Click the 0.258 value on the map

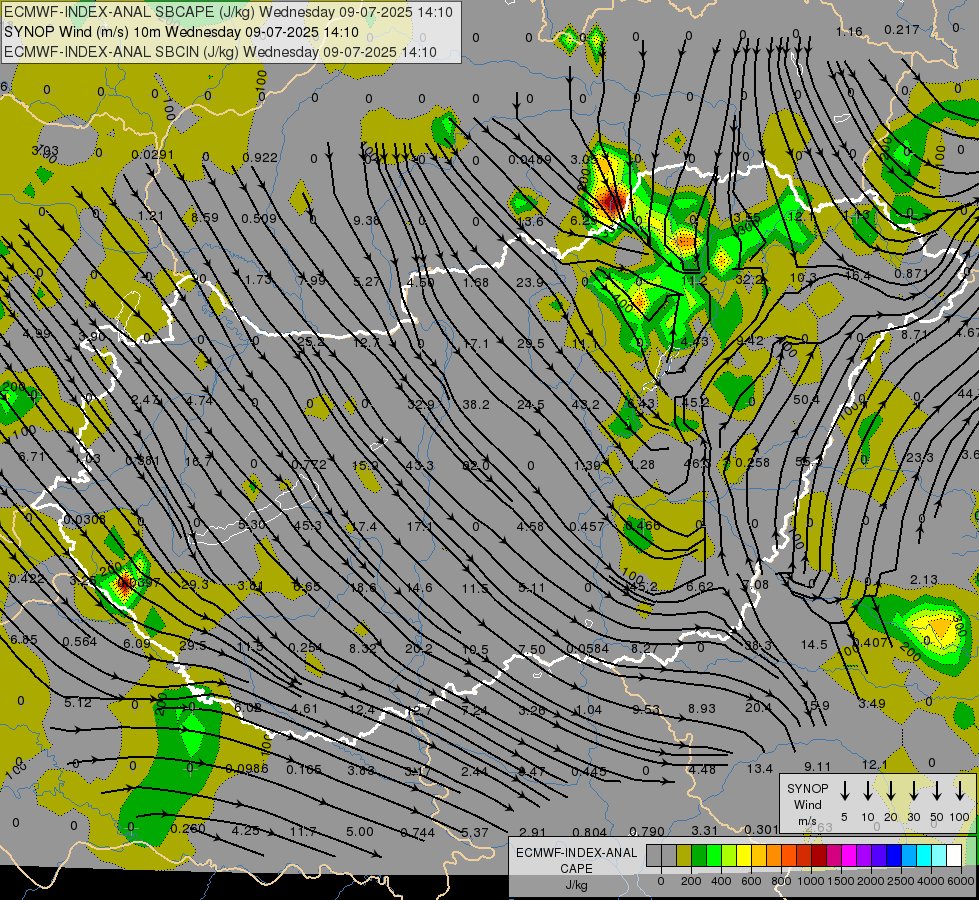coord(752,463)
